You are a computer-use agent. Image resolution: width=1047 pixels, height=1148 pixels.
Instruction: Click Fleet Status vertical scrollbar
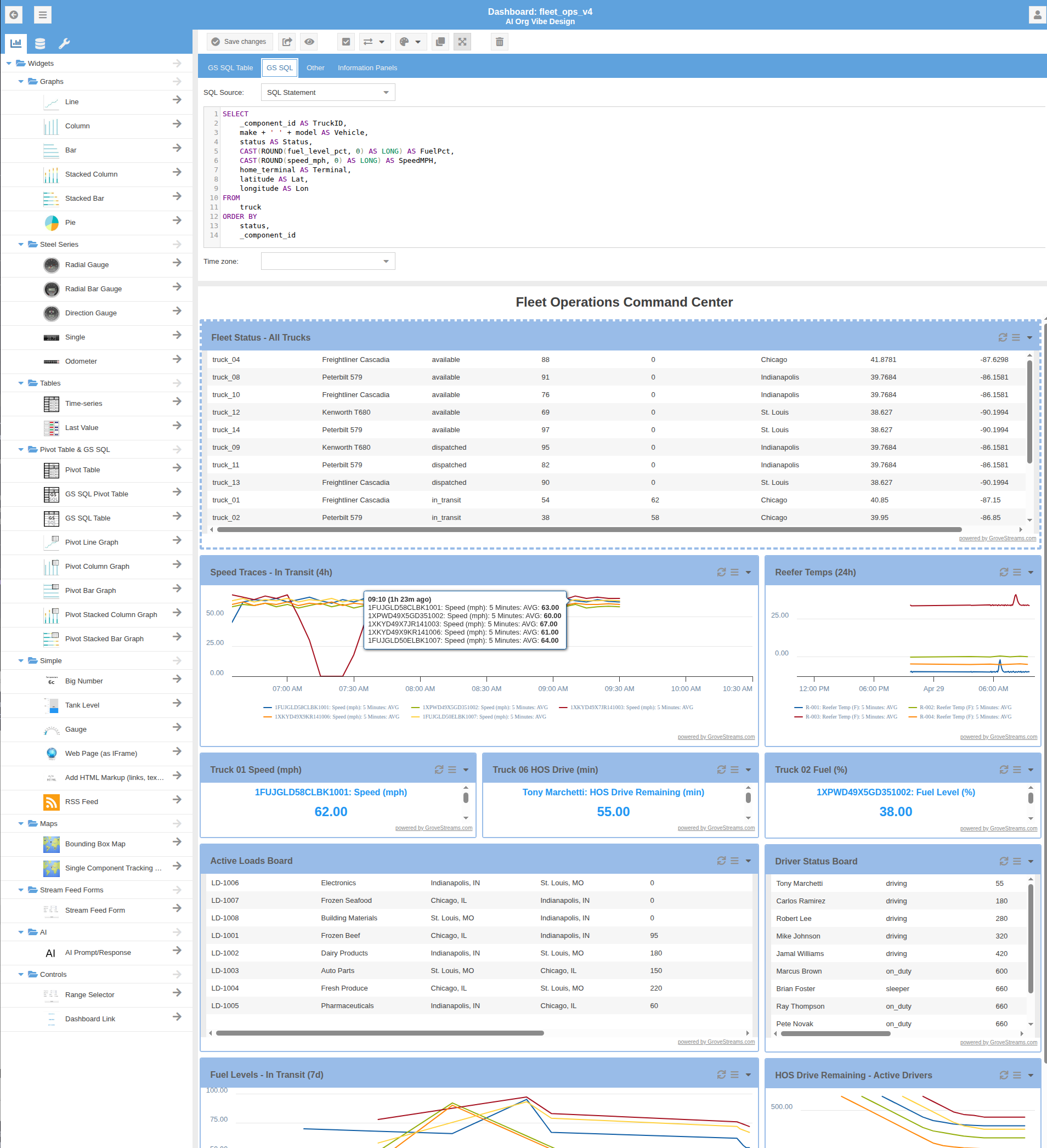click(1029, 412)
